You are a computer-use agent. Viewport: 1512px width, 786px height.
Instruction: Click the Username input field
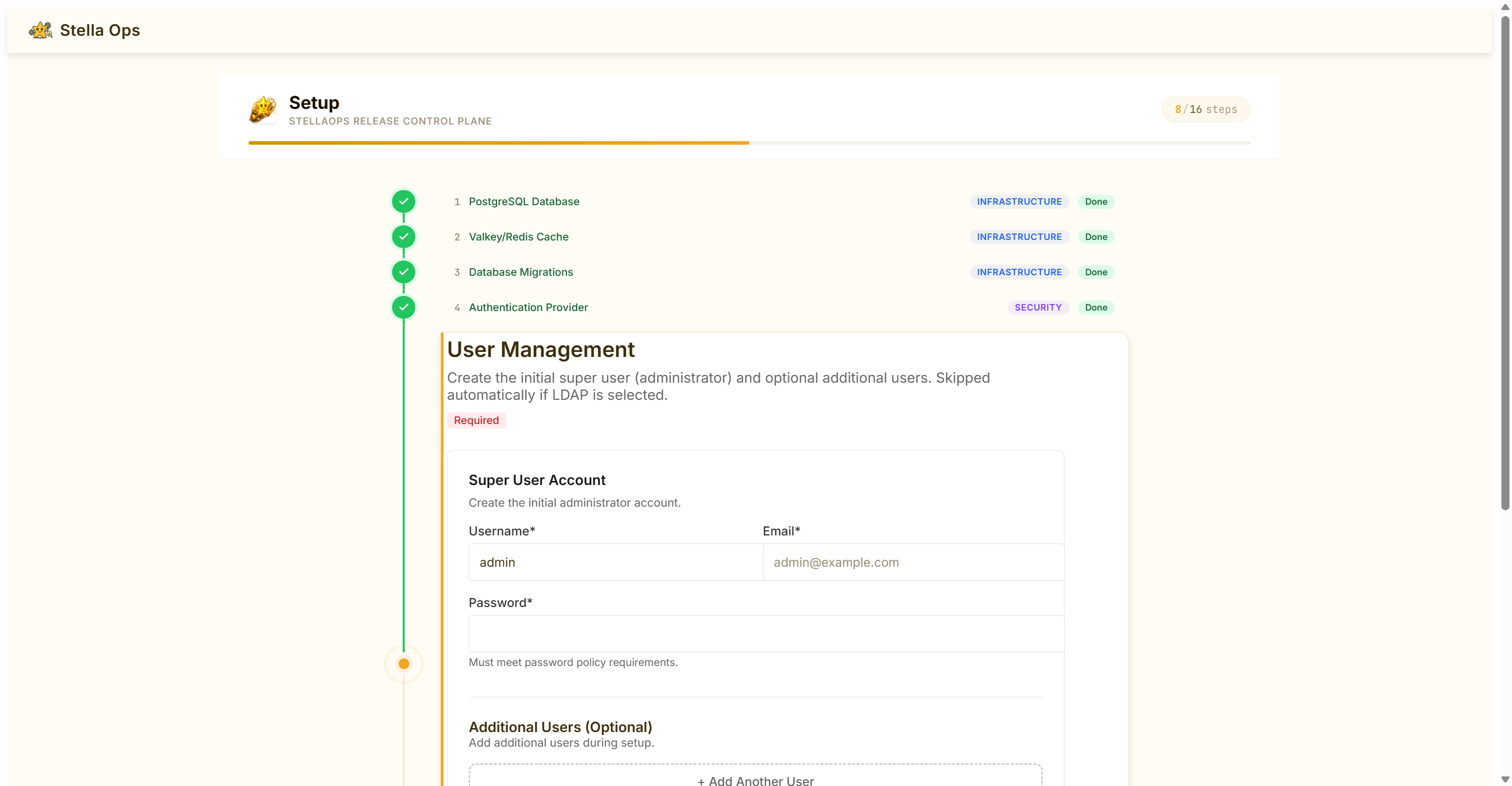point(615,562)
